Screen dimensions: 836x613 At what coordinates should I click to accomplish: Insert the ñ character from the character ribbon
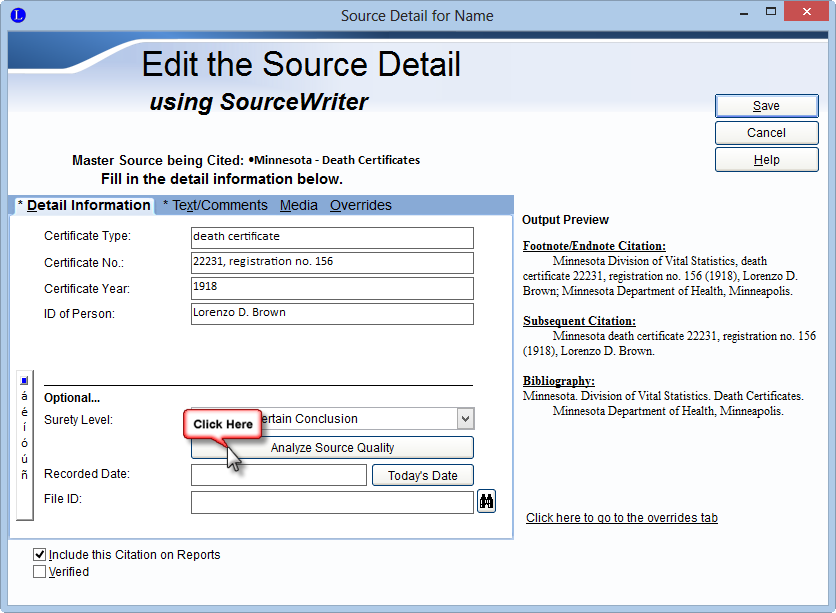click(x=24, y=474)
